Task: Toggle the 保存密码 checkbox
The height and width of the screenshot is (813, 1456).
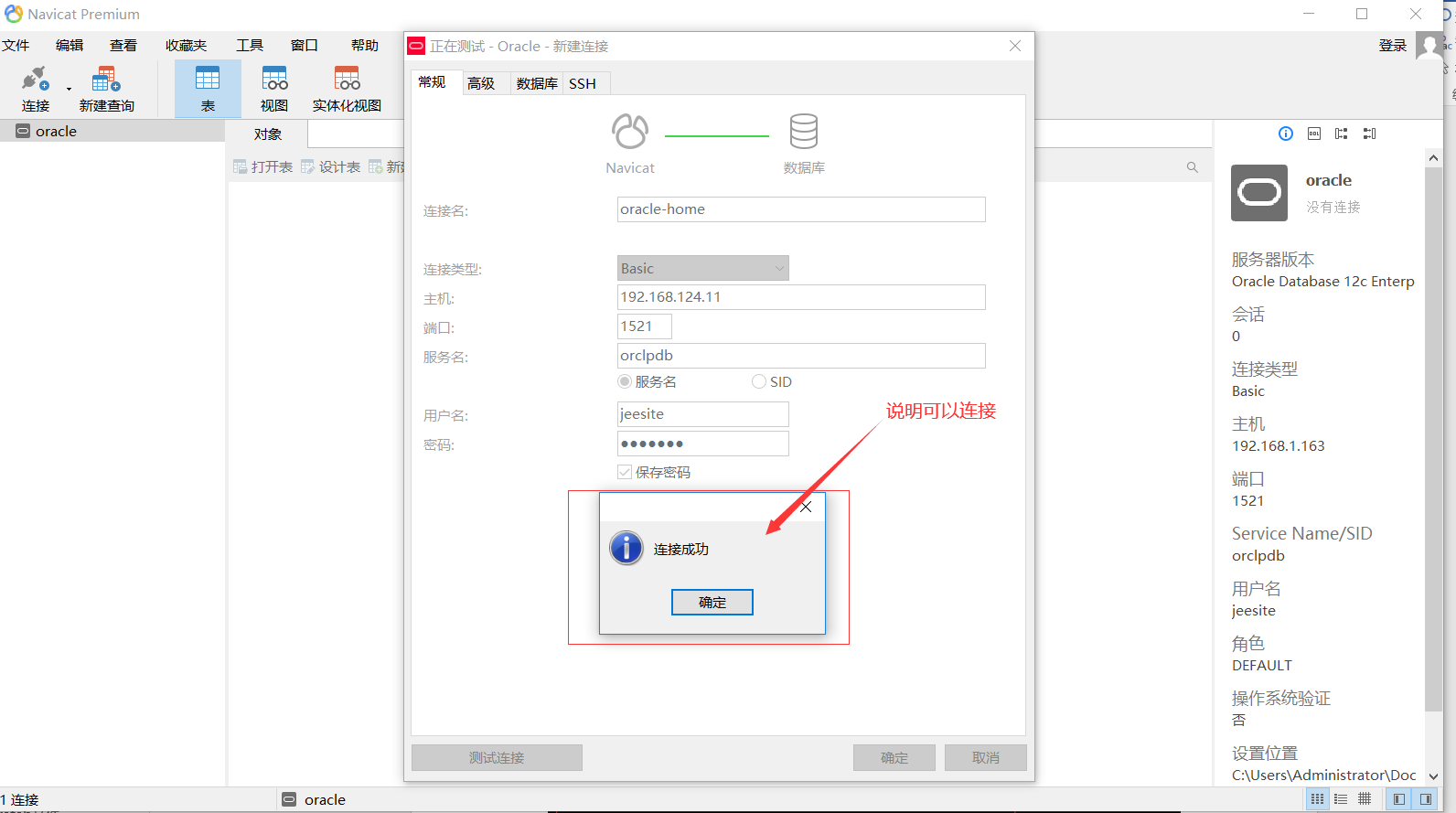Action: 625,472
